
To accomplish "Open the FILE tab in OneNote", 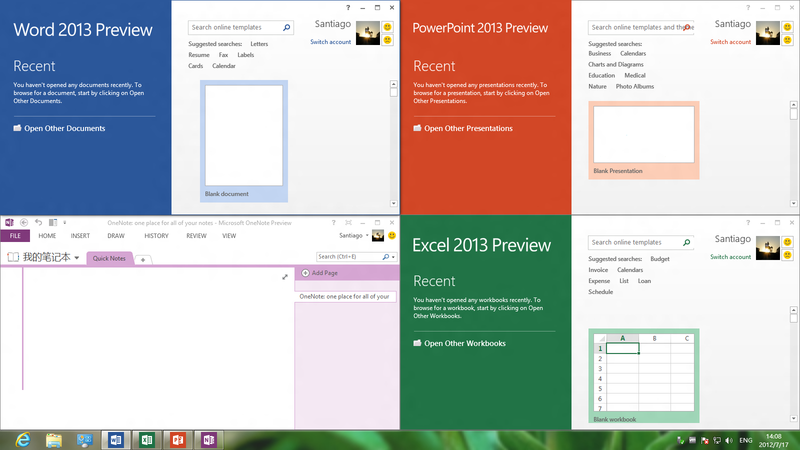I will click(15, 236).
